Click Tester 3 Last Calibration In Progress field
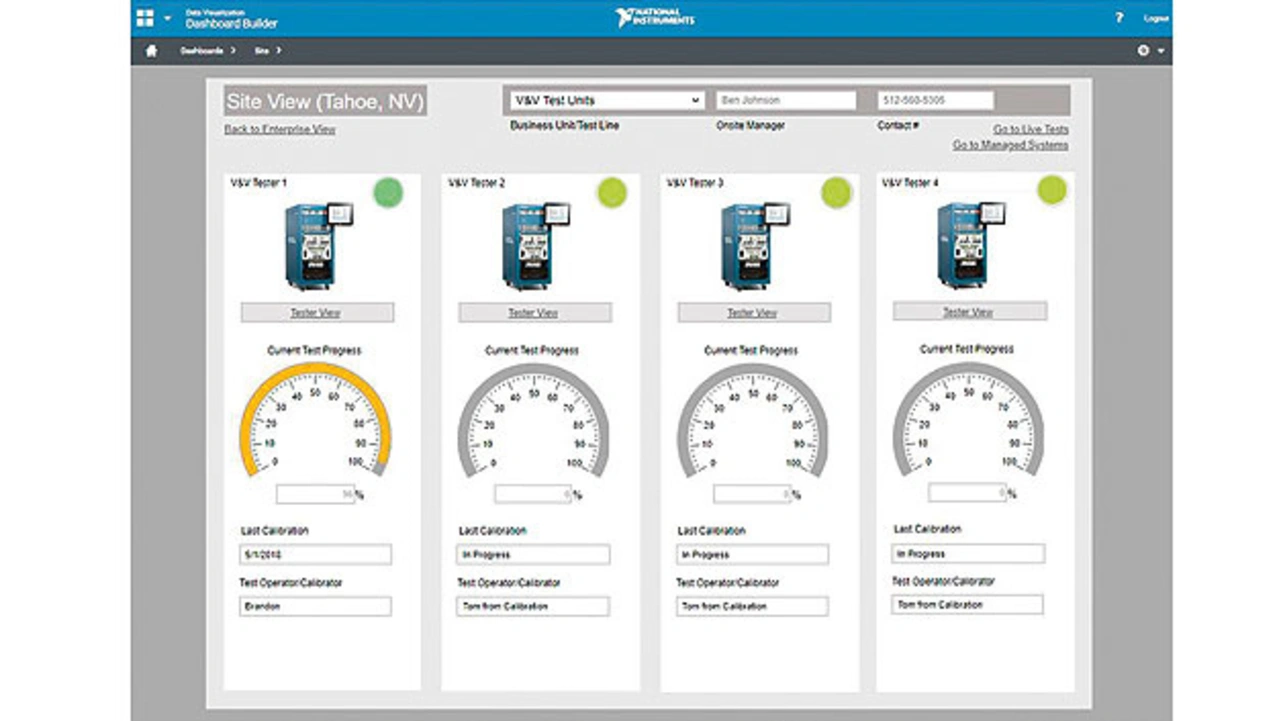Screen dimensions: 1280x721 752,554
